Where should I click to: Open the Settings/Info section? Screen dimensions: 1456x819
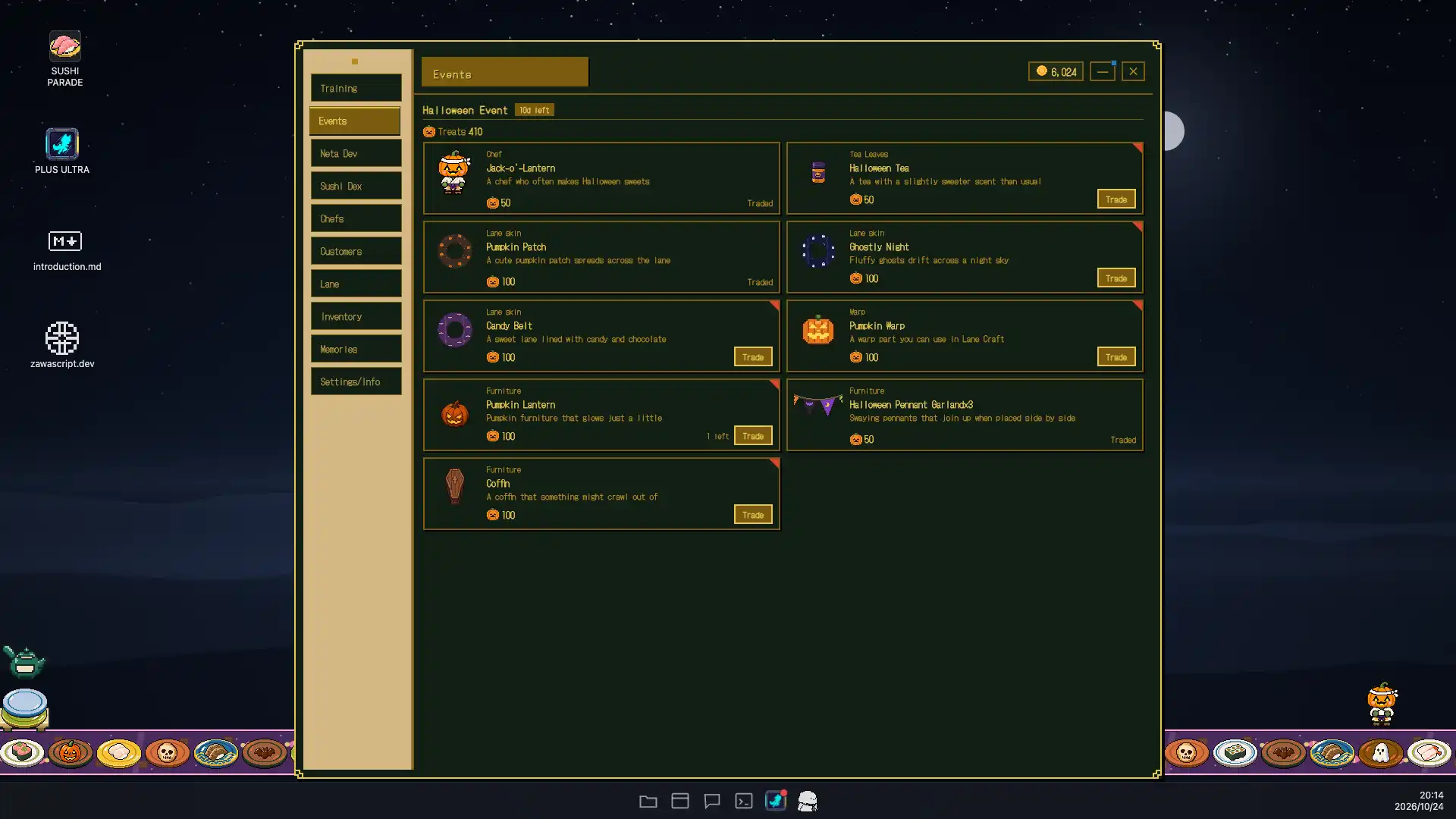click(356, 381)
